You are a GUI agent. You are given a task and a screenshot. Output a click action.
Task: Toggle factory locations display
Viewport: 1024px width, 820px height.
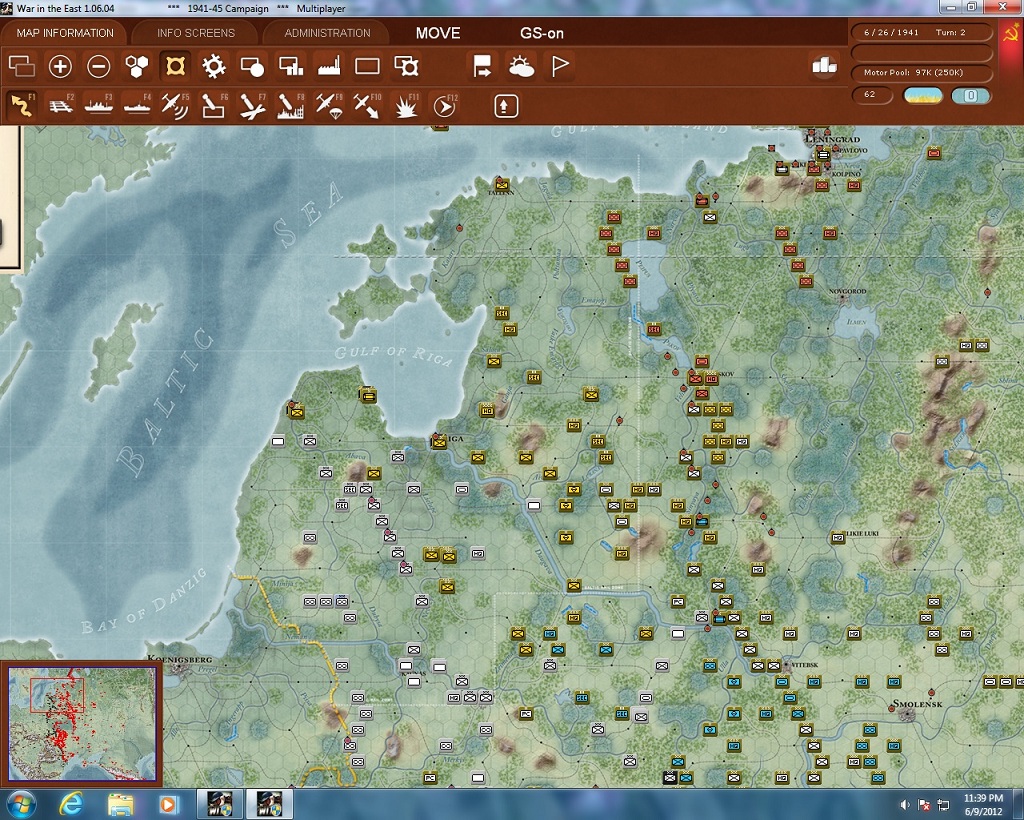coord(329,66)
